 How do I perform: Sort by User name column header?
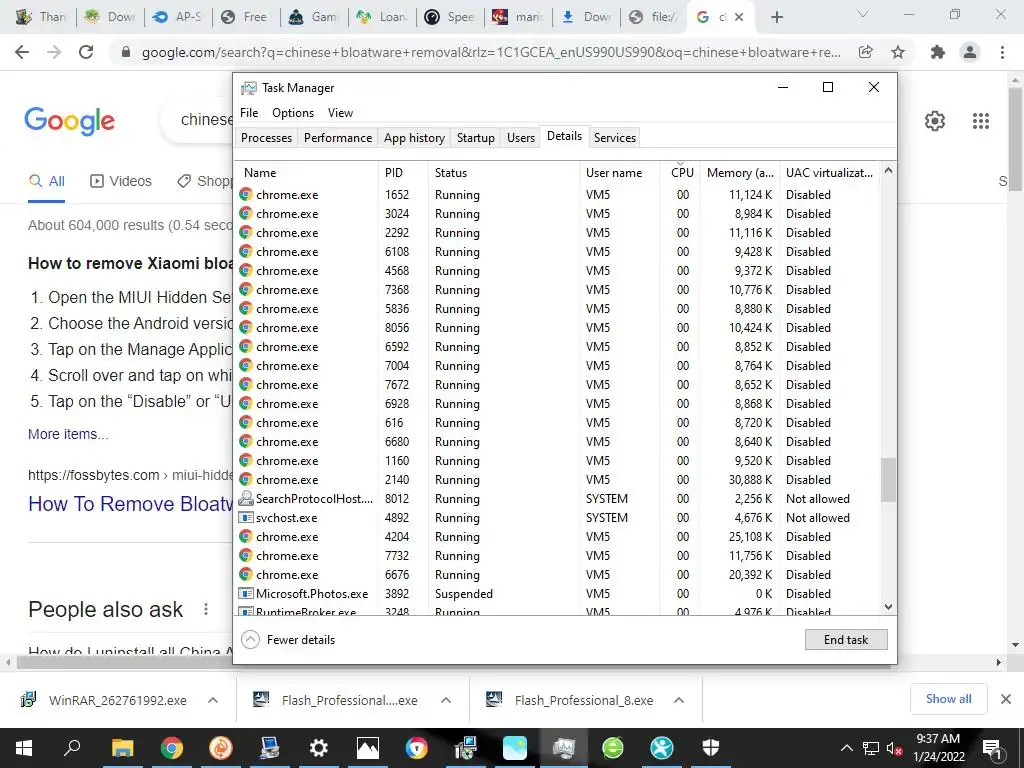619,173
